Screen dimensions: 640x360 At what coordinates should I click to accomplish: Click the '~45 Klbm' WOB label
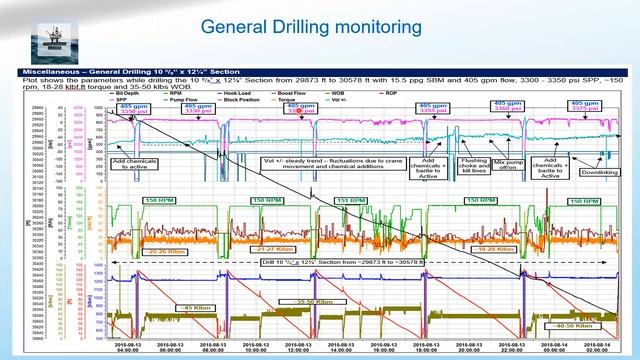pyautogui.click(x=196, y=308)
